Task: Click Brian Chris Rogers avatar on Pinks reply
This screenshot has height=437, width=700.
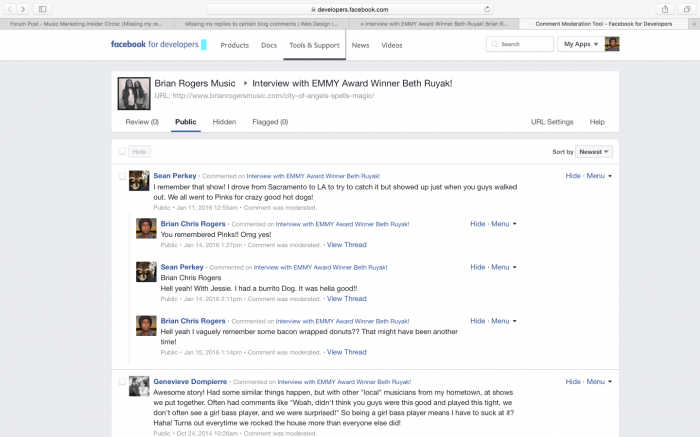Action: pos(146,228)
